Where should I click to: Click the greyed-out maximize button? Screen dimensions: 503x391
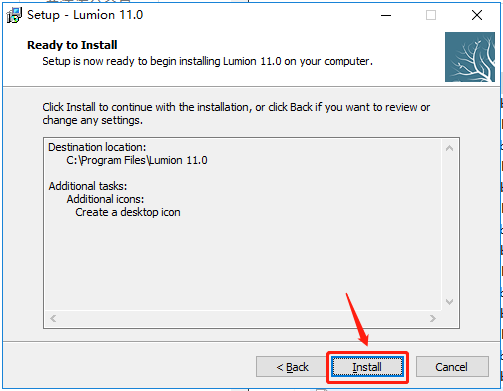click(431, 15)
